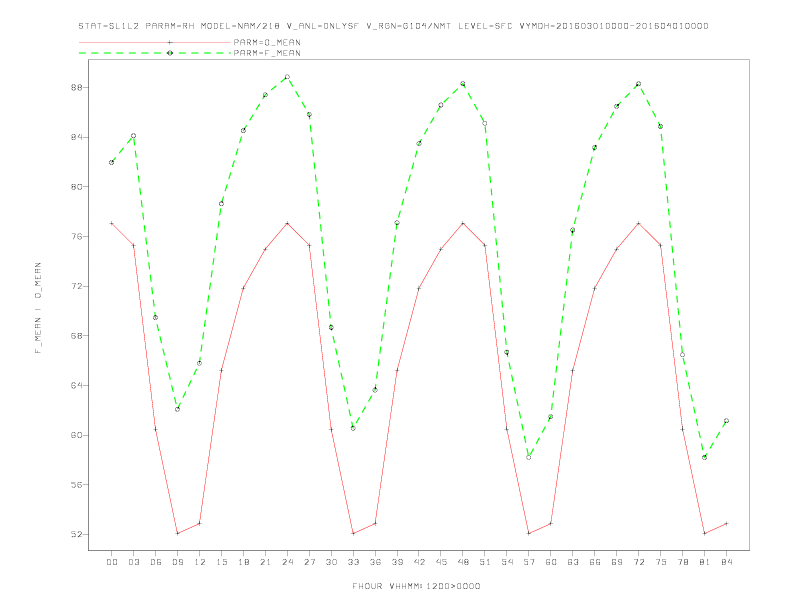
Task: Click x-axis tick label 36
Action: 375,562
